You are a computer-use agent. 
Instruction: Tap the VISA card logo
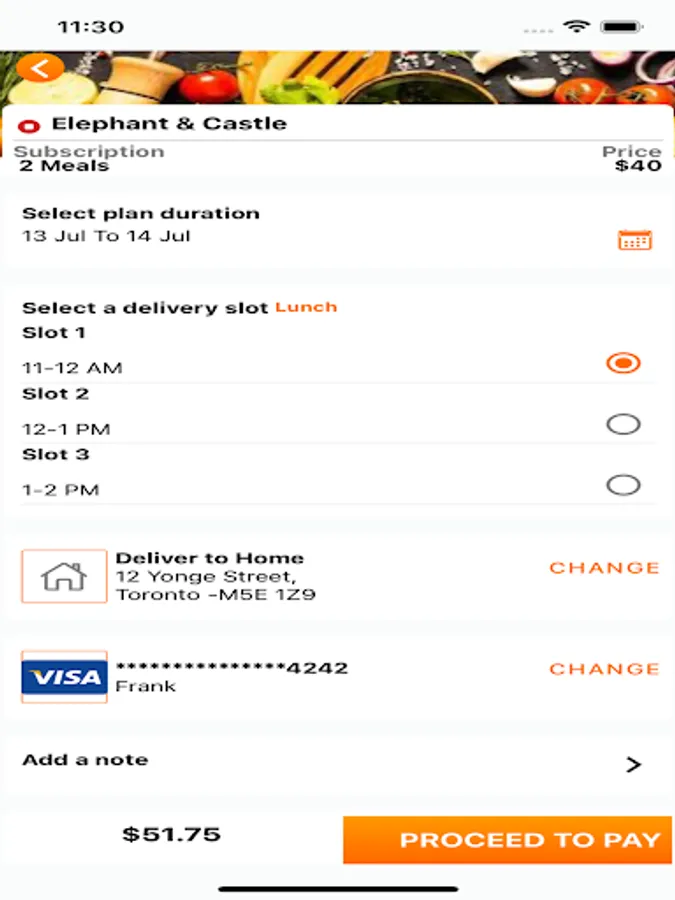(x=64, y=677)
